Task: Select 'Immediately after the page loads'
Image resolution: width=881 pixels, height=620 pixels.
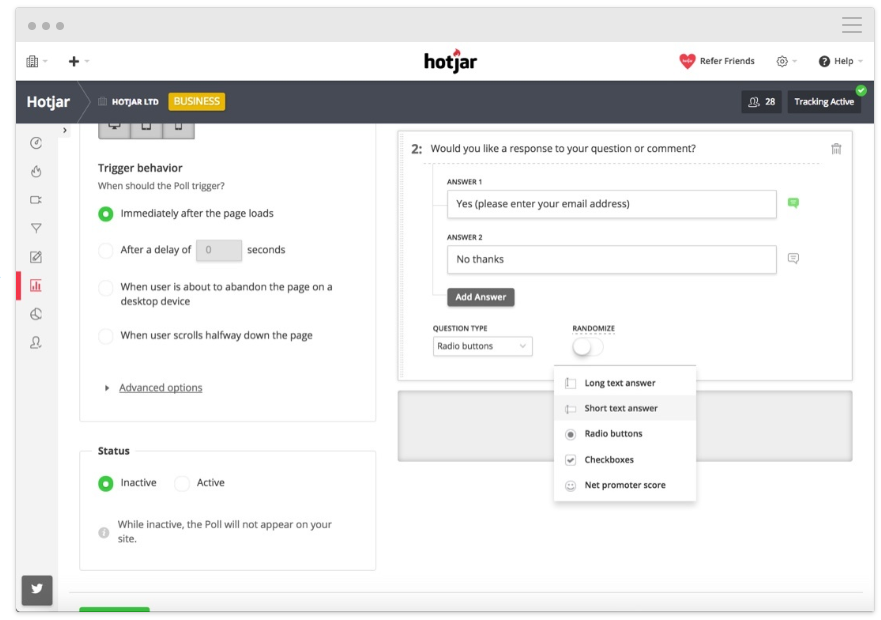Action: point(106,214)
